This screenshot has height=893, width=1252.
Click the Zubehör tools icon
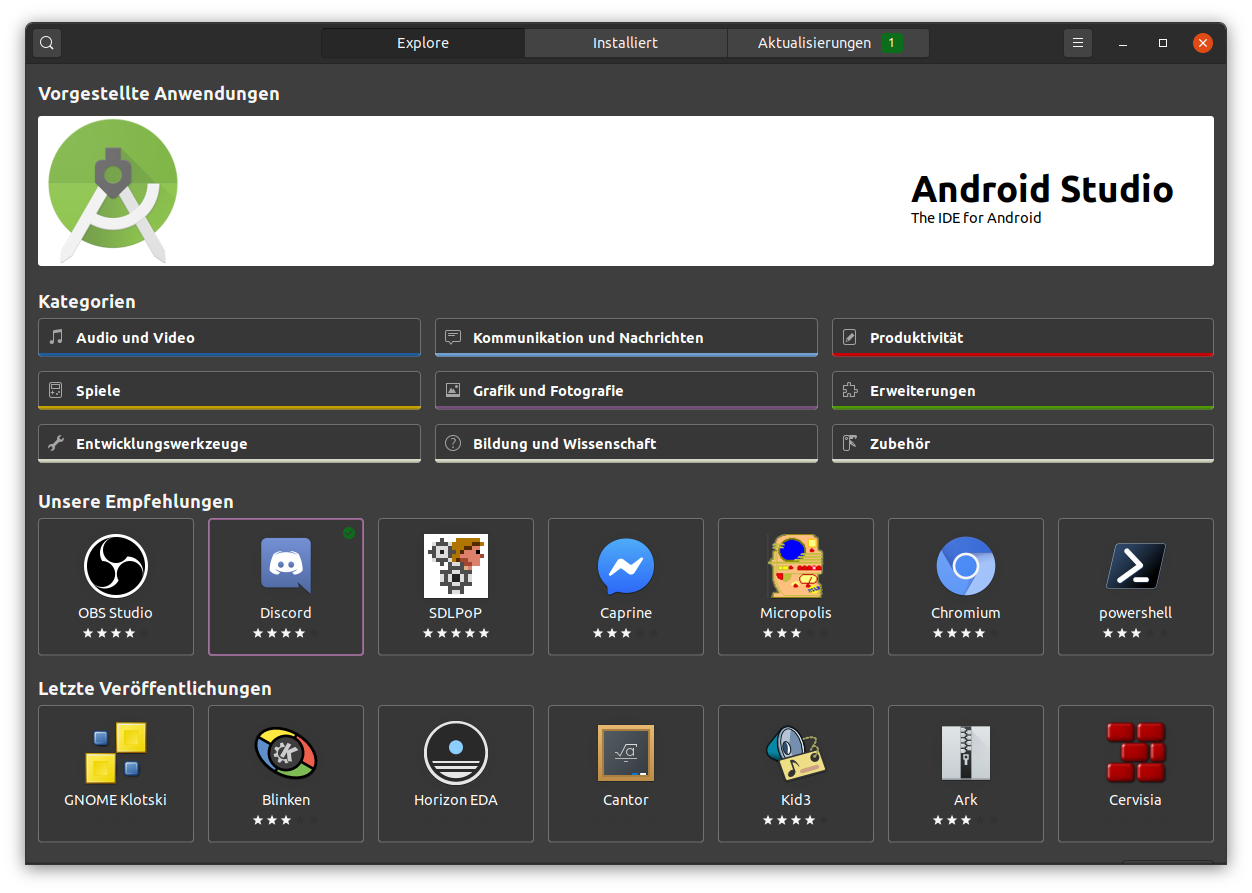(x=850, y=443)
